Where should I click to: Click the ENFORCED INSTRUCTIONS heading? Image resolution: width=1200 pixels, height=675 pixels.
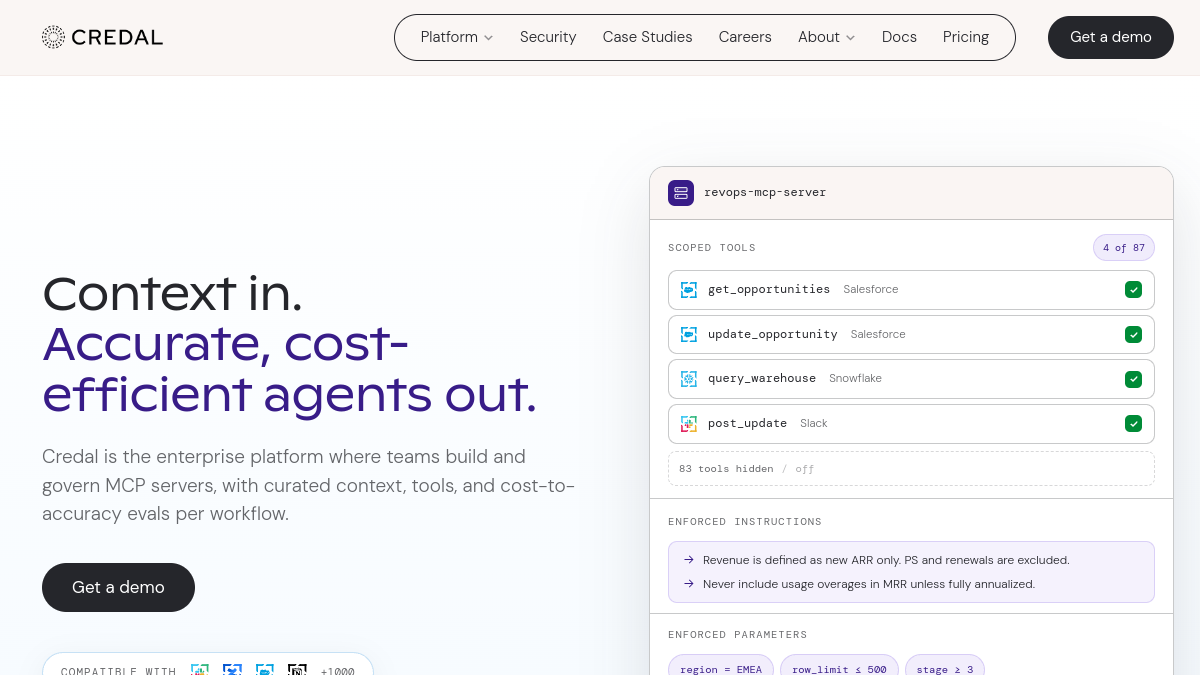[x=745, y=522]
